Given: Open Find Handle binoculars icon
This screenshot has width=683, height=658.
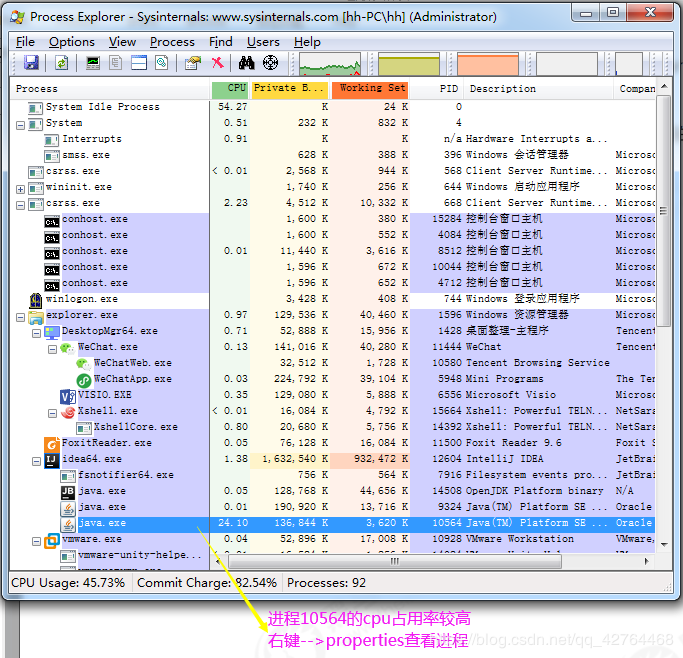Looking at the screenshot, I should 247,63.
